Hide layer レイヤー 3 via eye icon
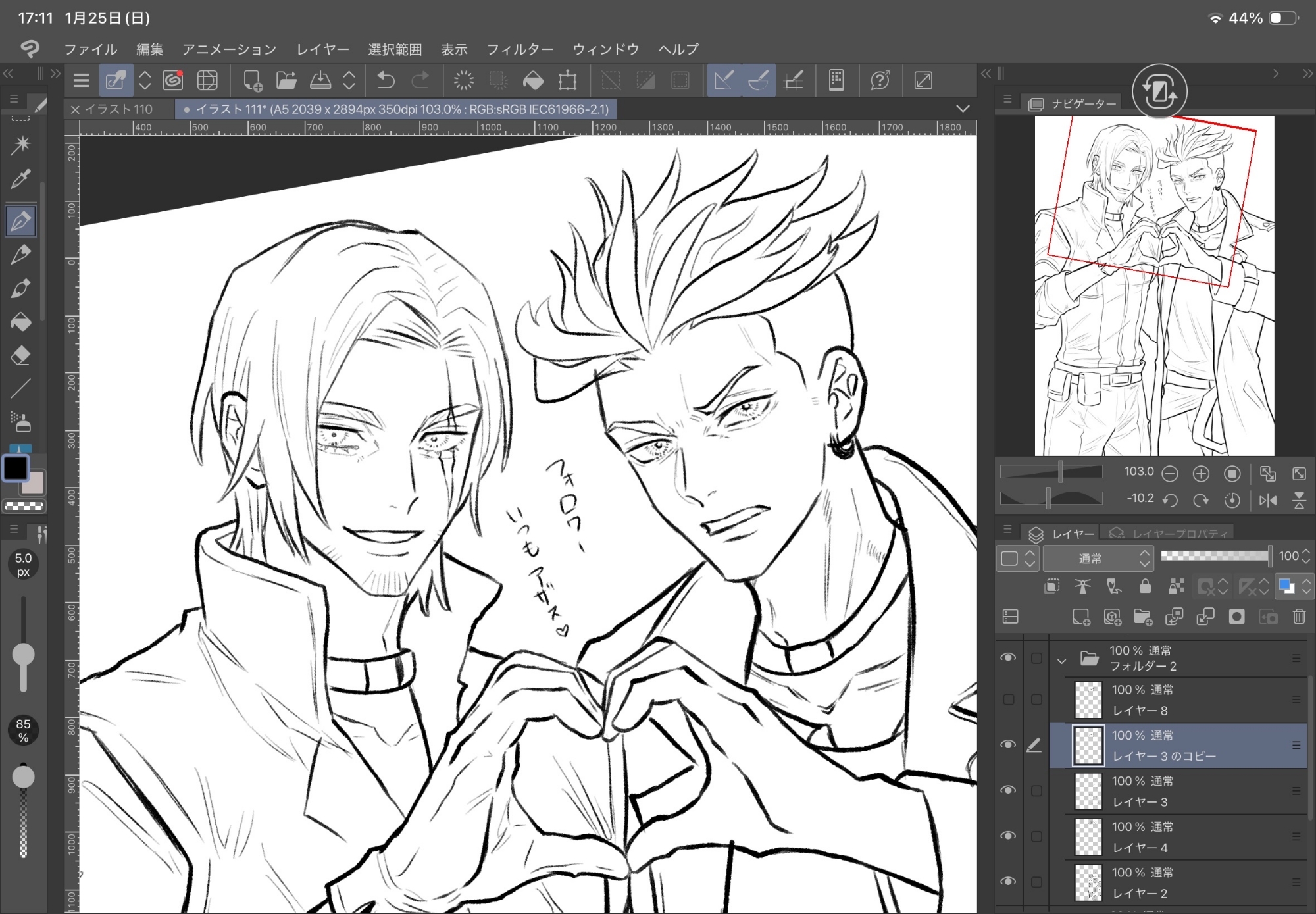The height and width of the screenshot is (914, 1316). (1008, 790)
